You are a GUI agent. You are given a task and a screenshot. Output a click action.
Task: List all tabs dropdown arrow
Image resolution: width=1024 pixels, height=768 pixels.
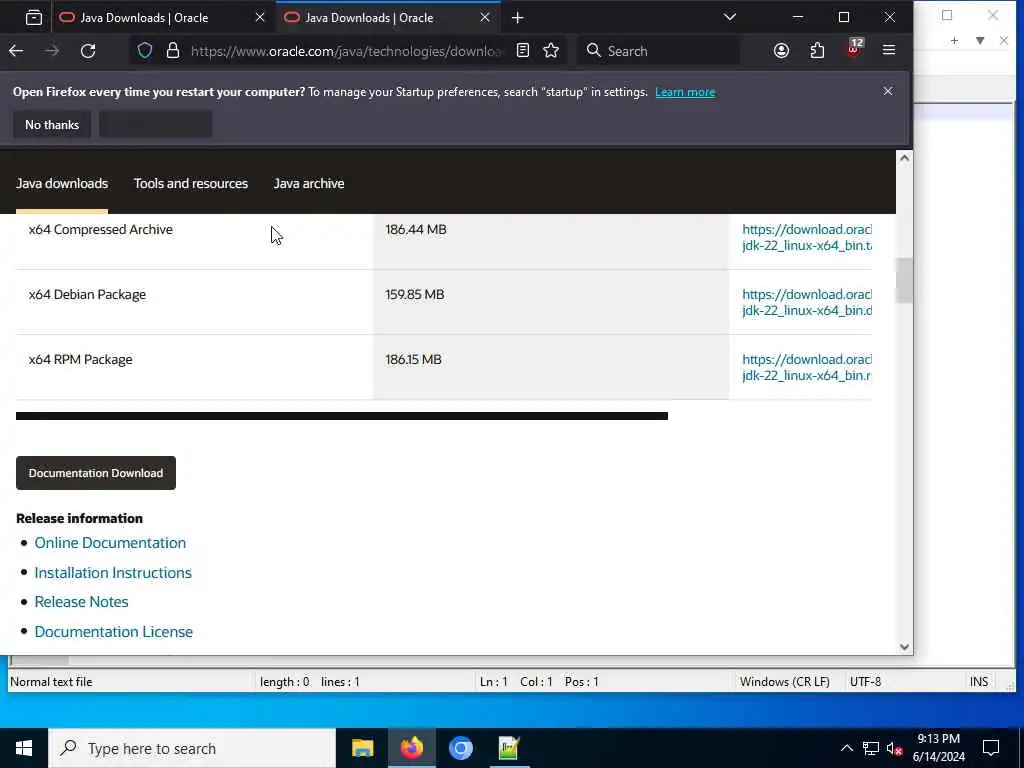click(730, 18)
